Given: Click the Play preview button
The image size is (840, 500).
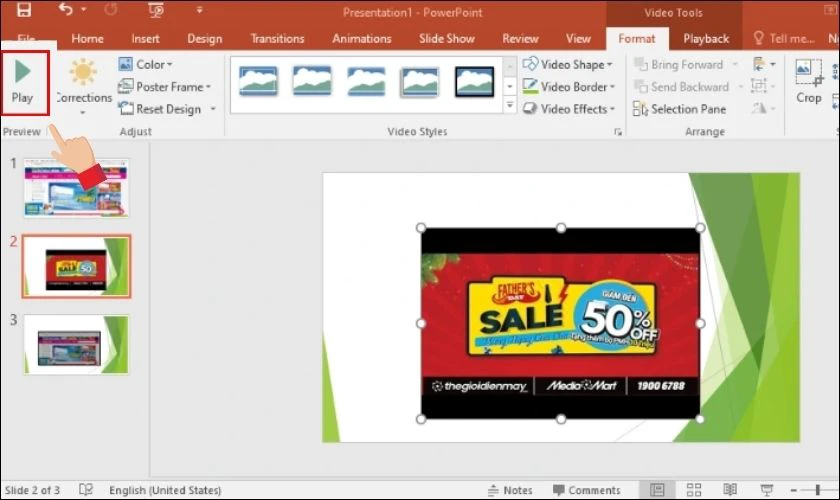Looking at the screenshot, I should (23, 83).
